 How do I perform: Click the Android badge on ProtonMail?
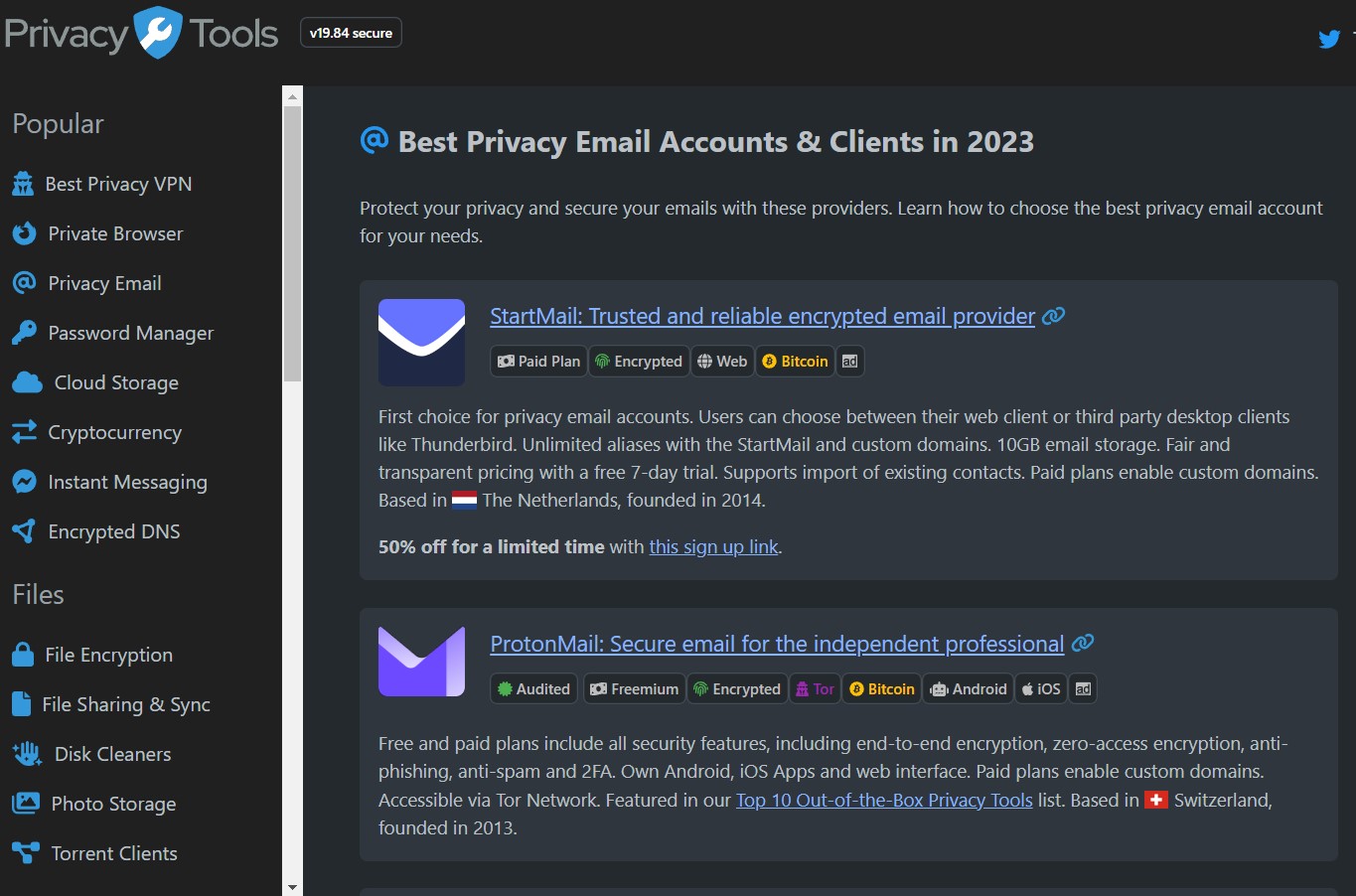[x=969, y=689]
